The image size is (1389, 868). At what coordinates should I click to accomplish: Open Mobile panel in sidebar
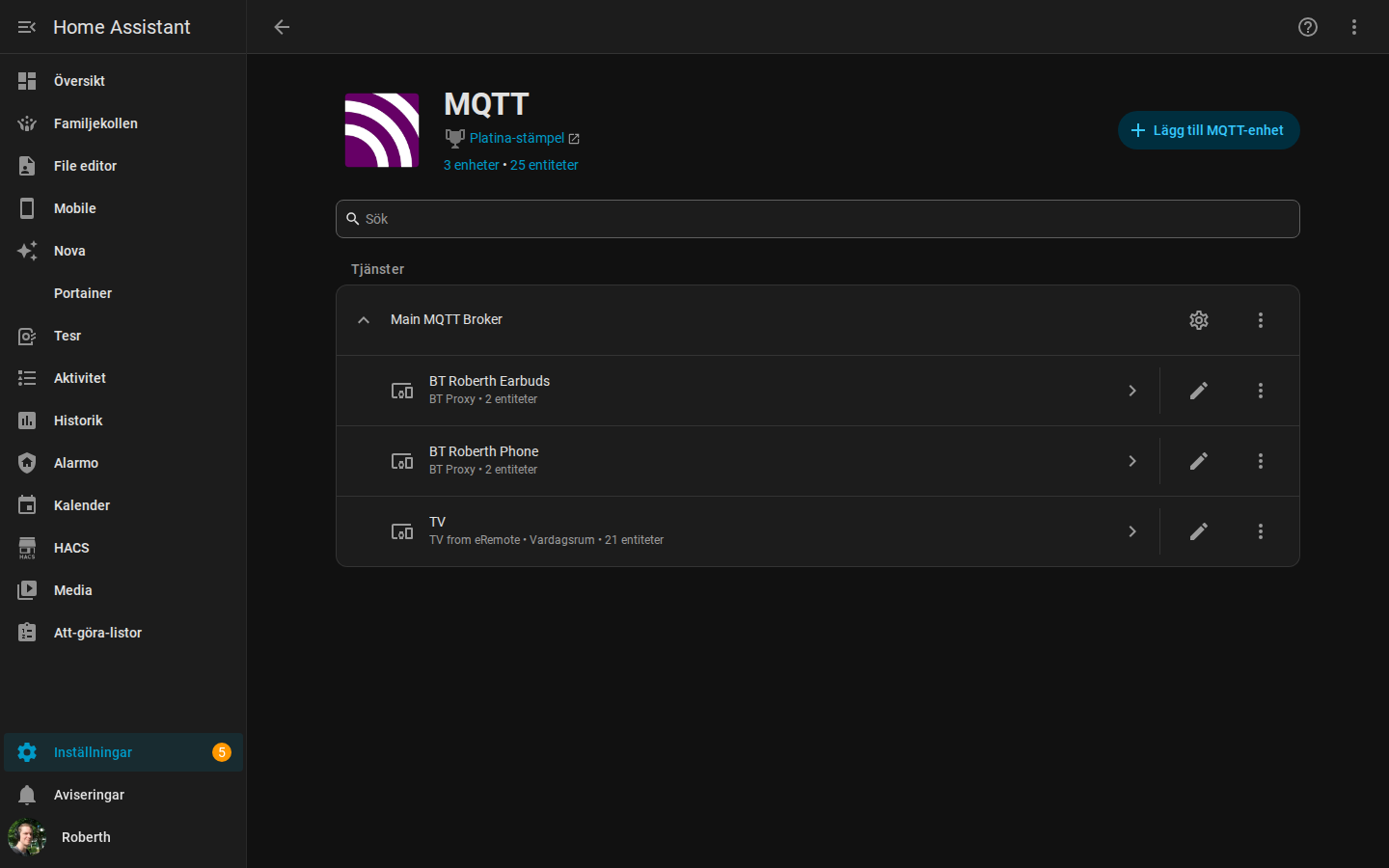click(x=123, y=208)
